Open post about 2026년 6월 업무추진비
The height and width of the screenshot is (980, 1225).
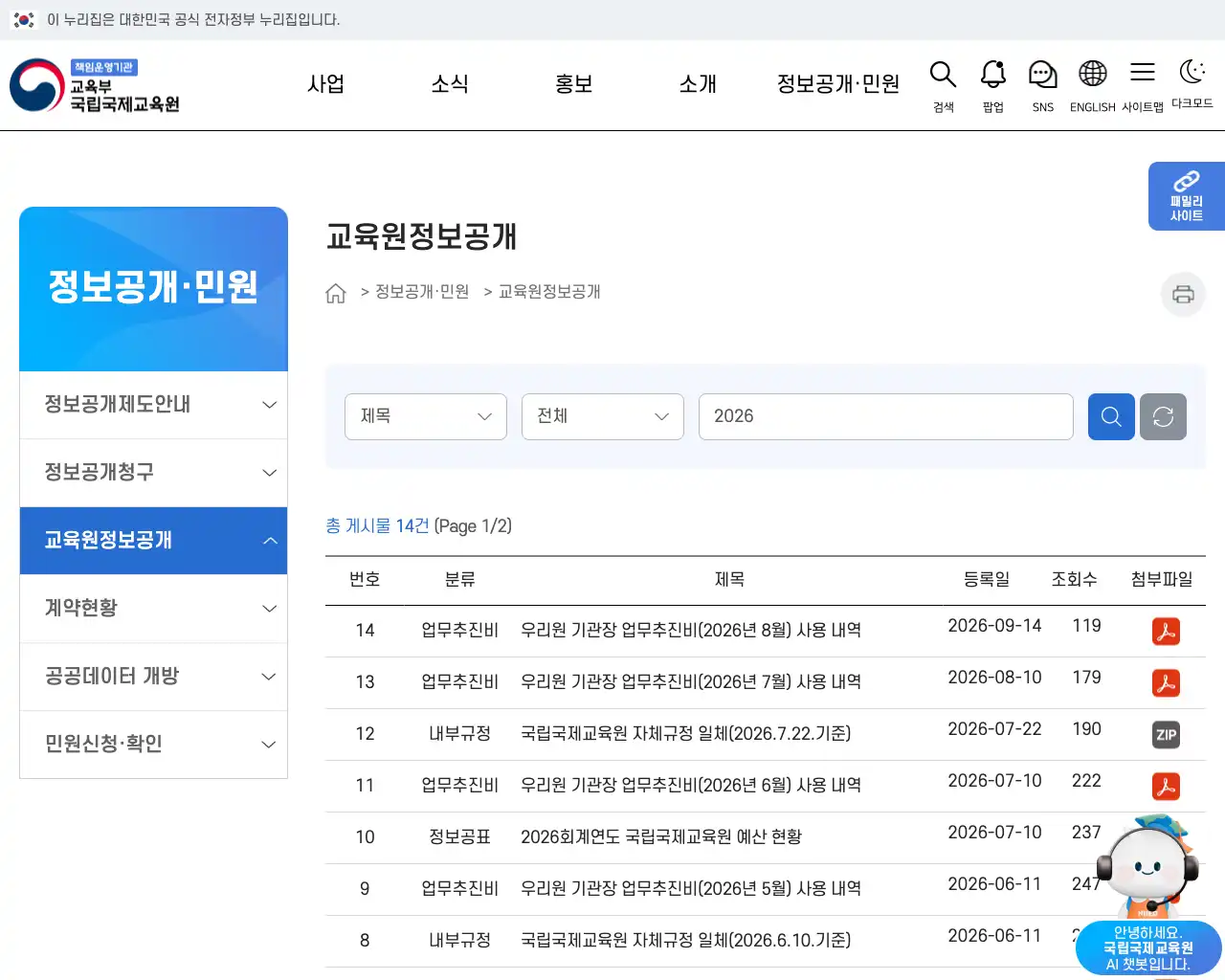tap(691, 786)
